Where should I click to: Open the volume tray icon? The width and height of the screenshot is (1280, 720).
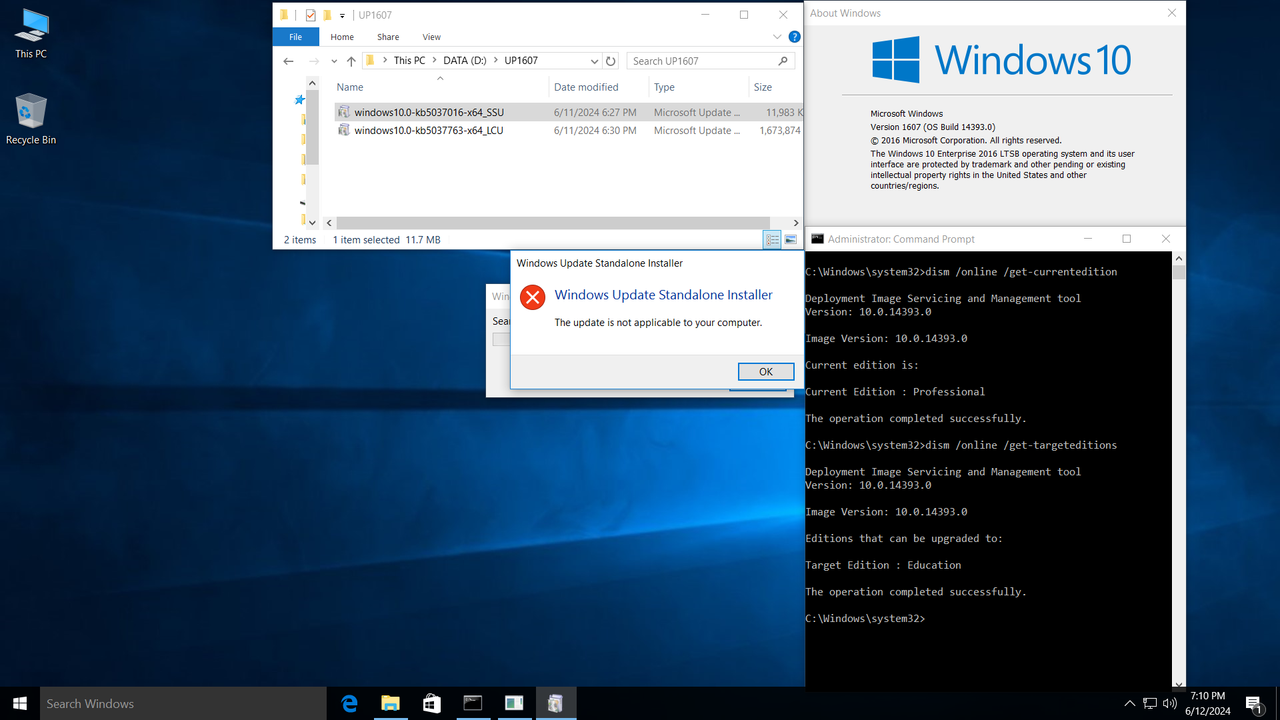[1170, 704]
